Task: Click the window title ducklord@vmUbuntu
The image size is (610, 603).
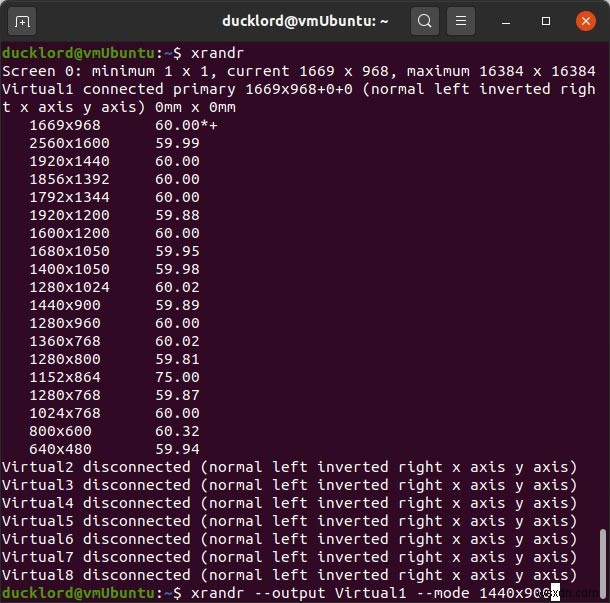Action: pyautogui.click(x=305, y=21)
